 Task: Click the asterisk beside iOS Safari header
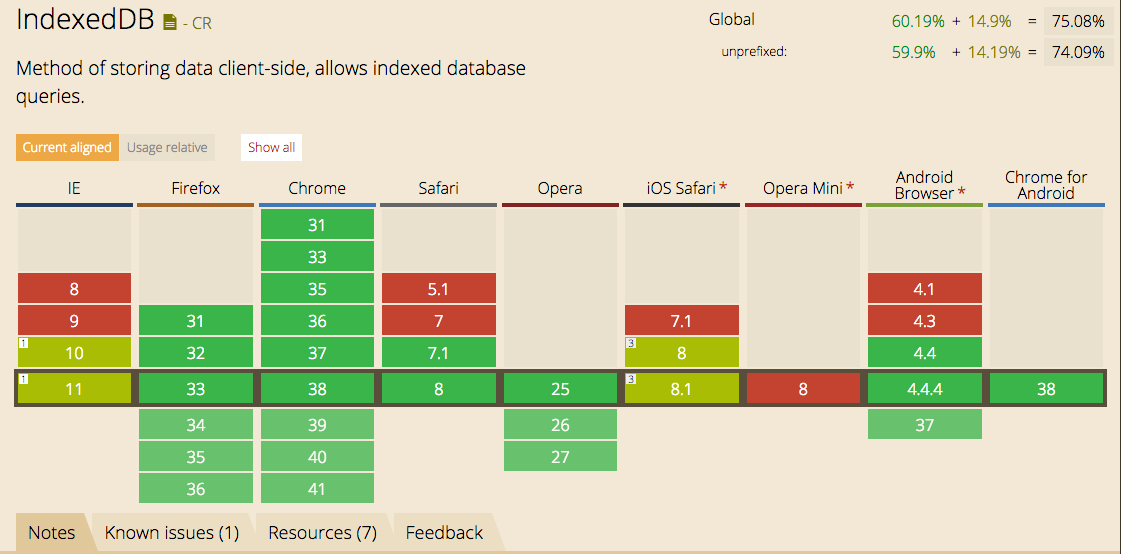[723, 188]
